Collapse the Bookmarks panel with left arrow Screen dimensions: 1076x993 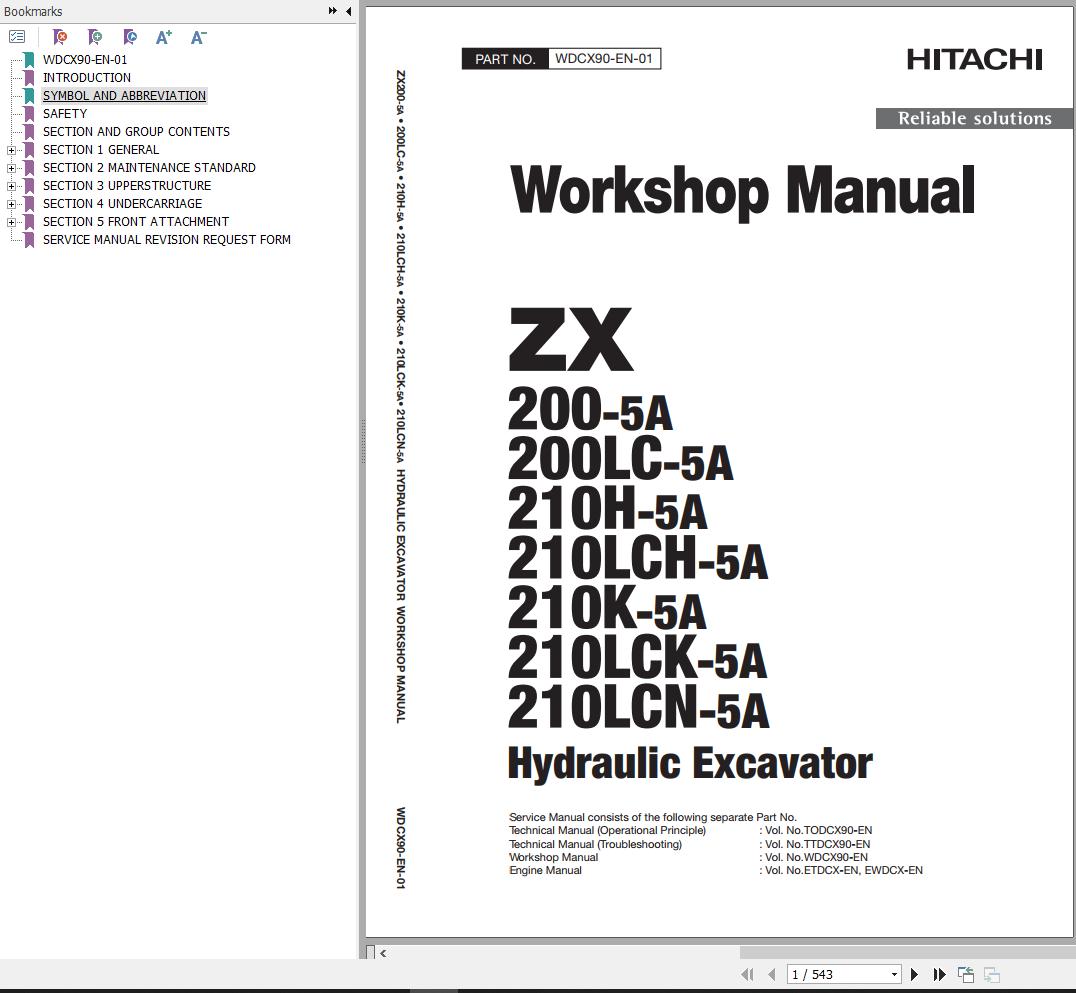coord(349,11)
